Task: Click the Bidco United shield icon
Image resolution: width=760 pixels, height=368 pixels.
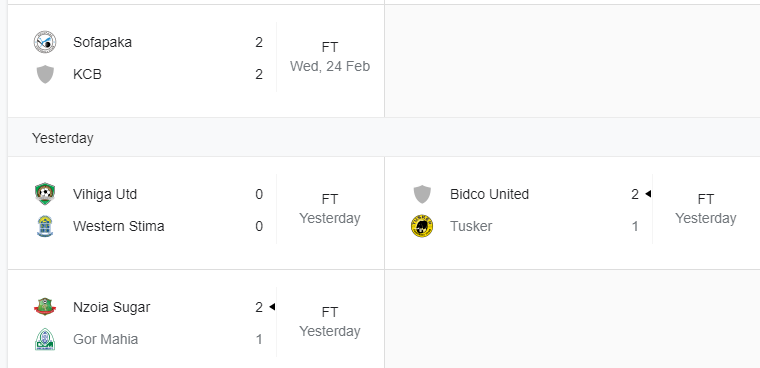Action: (422, 194)
